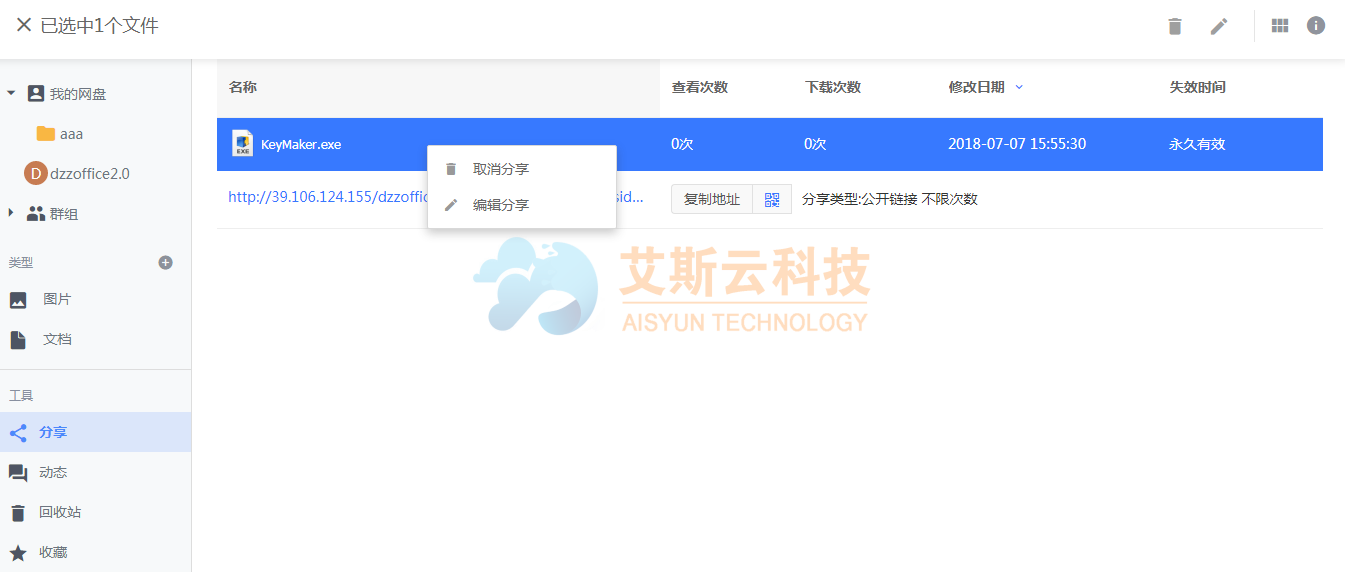Click the 永久有效 expiry cell
This screenshot has height=572, width=1345.
(1197, 144)
